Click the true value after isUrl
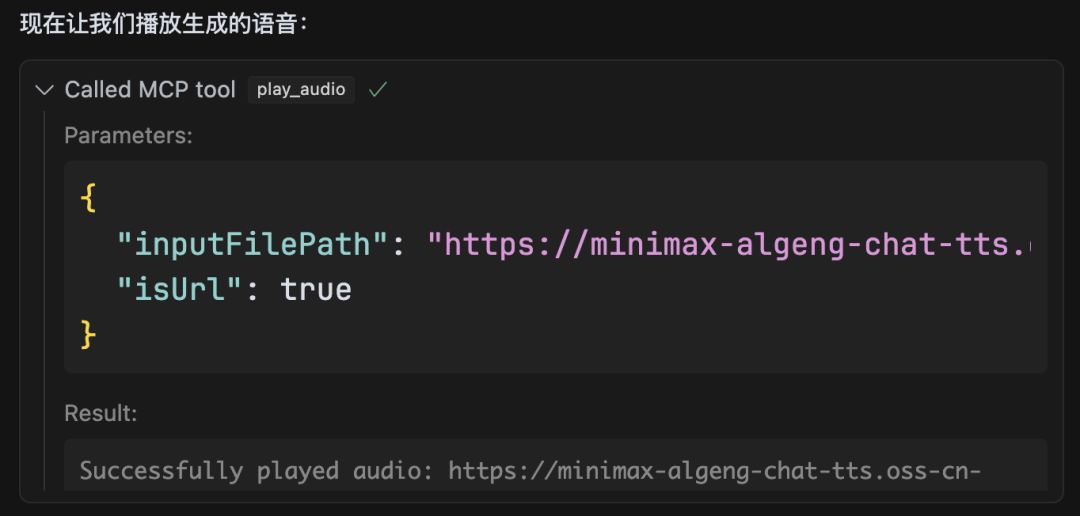 pyautogui.click(x=316, y=290)
